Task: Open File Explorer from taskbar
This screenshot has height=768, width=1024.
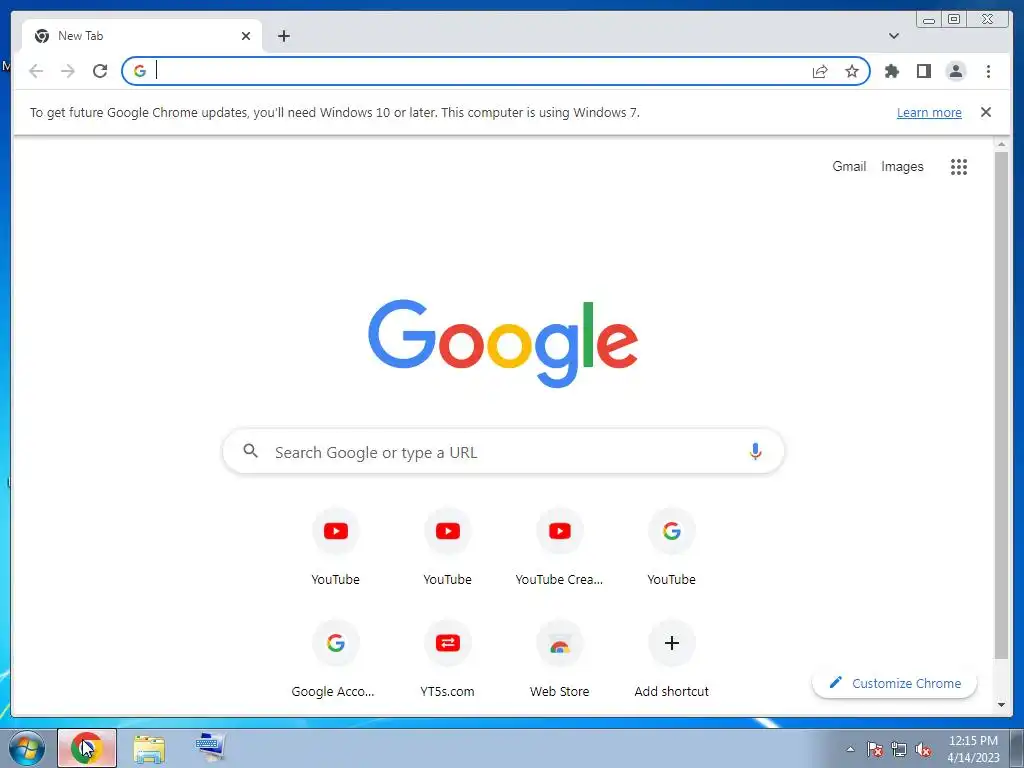Action: point(149,748)
